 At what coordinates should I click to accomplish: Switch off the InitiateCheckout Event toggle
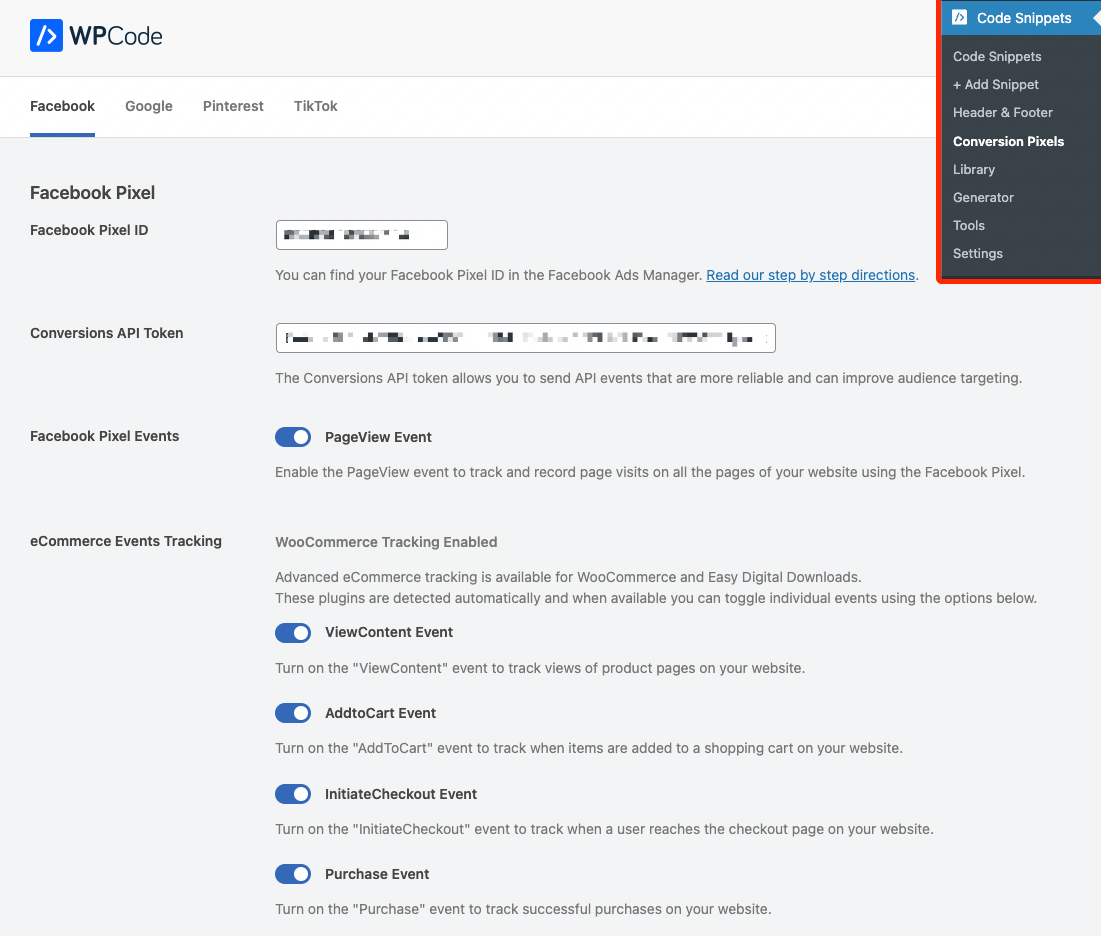[293, 794]
